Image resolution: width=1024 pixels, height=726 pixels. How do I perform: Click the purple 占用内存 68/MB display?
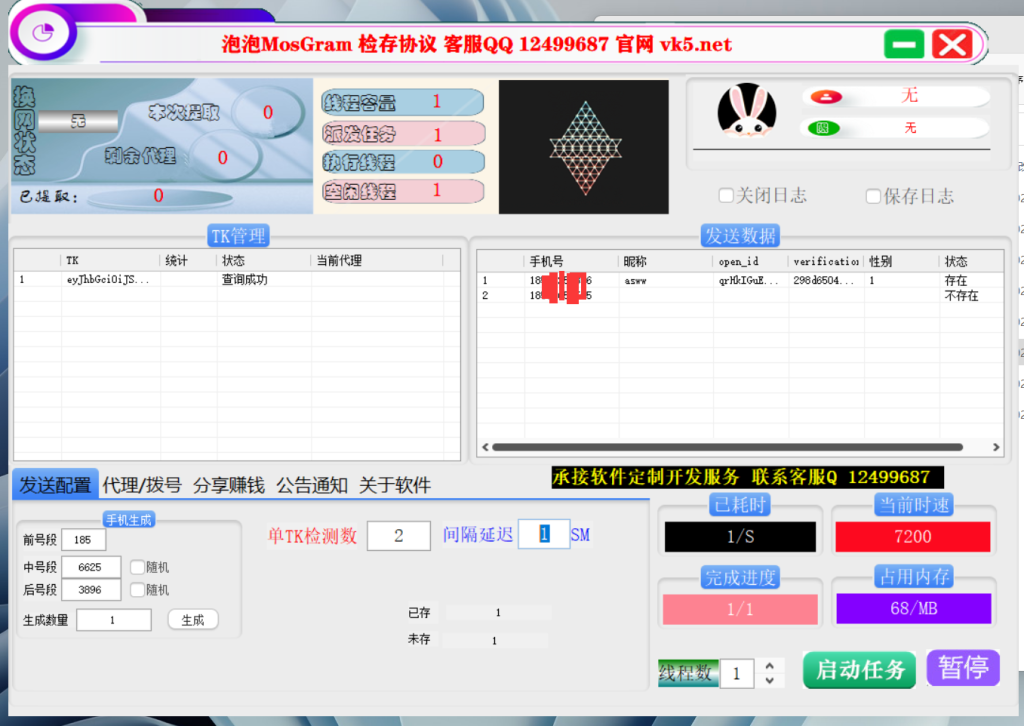click(x=913, y=608)
